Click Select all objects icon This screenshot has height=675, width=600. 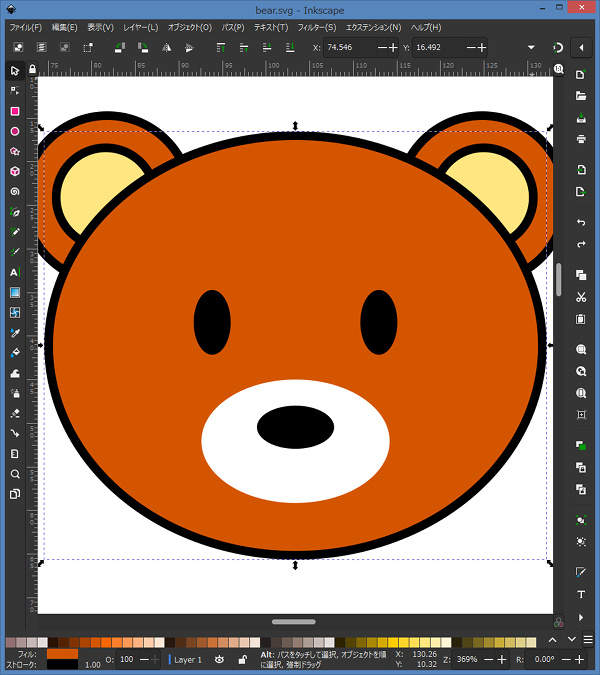18,47
